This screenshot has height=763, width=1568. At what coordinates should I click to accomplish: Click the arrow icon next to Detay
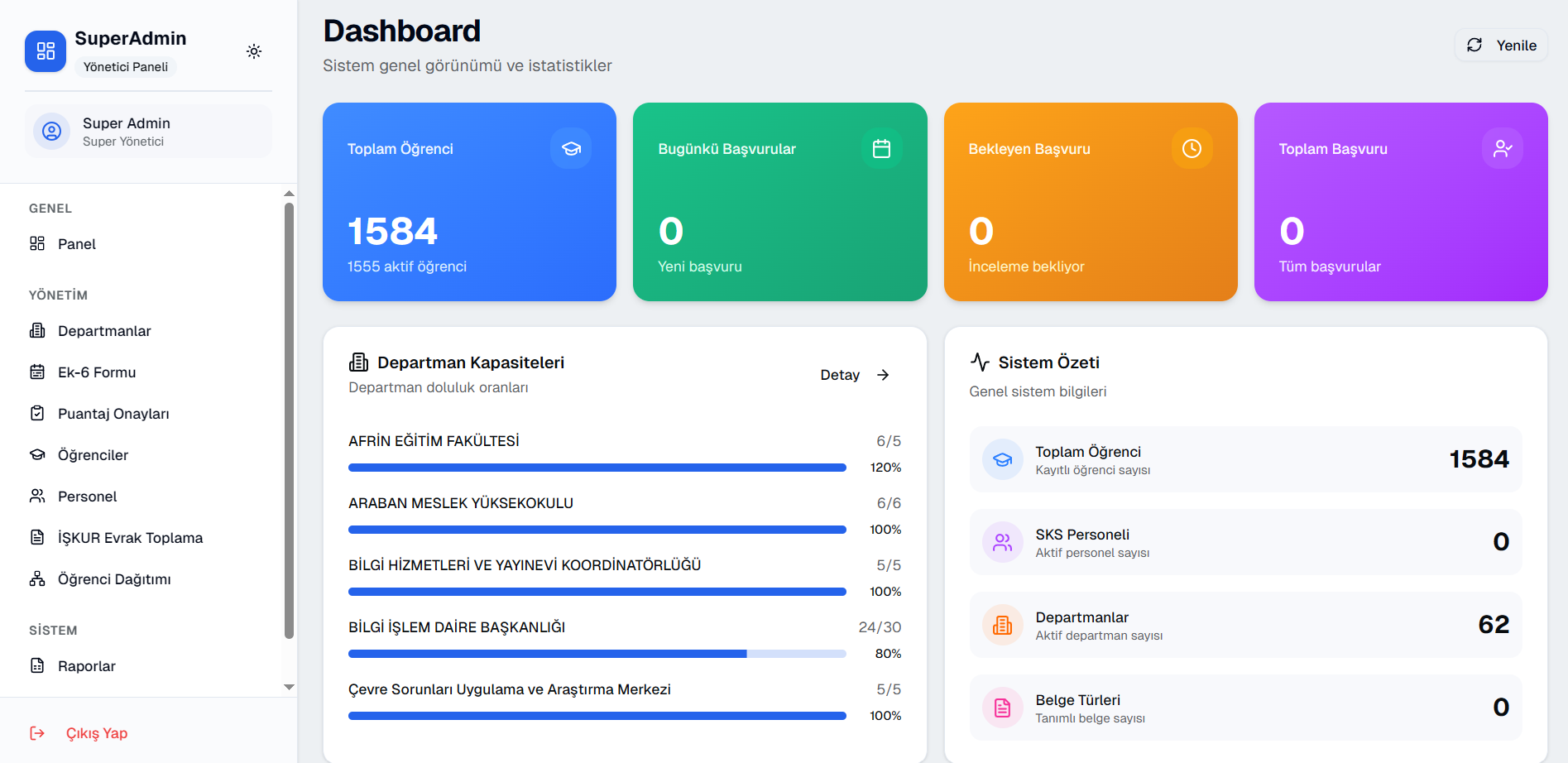pos(883,375)
